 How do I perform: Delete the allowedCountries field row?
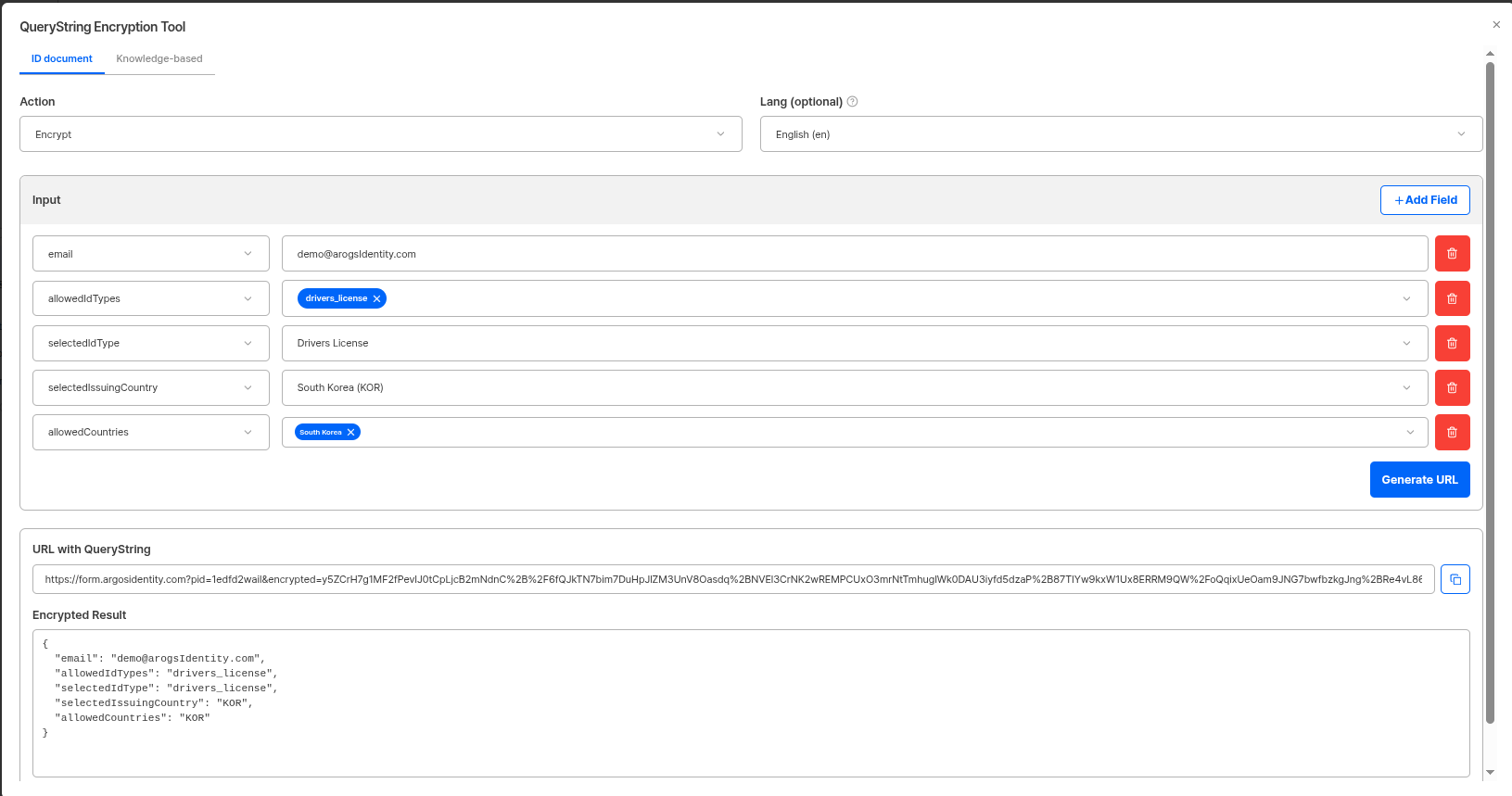(x=1452, y=432)
